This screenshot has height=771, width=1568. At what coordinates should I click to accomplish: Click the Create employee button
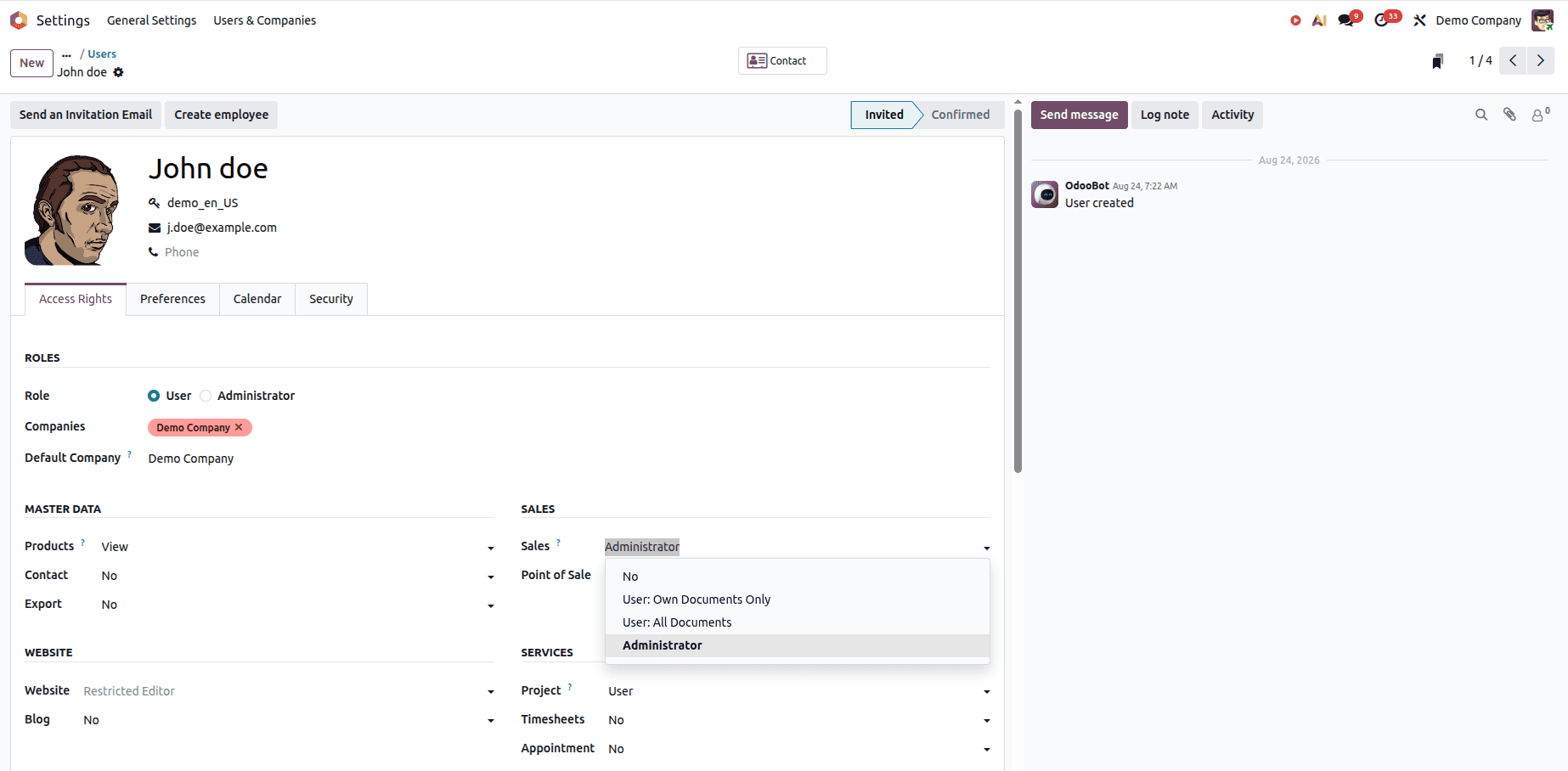tap(222, 115)
